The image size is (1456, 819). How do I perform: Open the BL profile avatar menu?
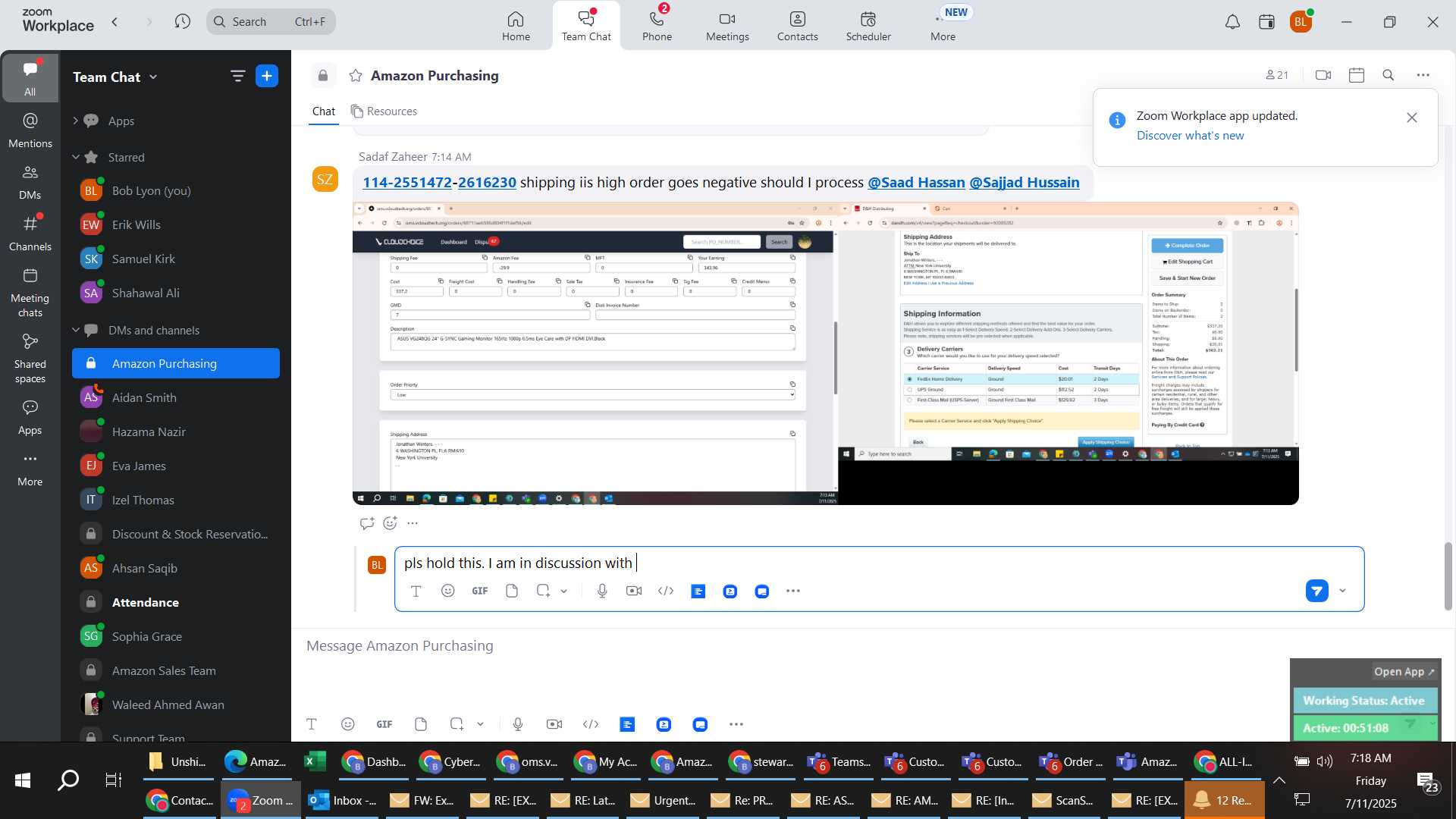[1301, 22]
